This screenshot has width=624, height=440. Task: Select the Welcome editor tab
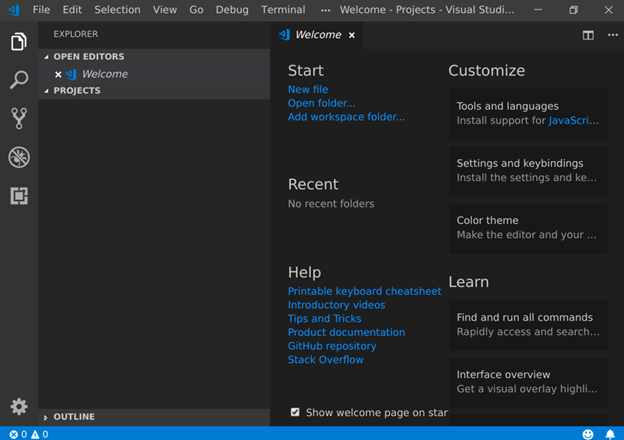click(316, 35)
